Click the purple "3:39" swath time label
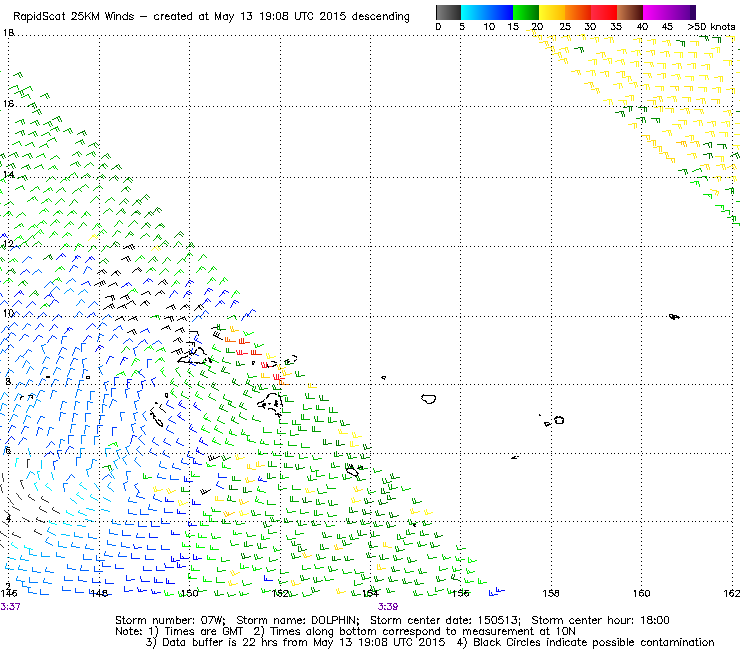The height and width of the screenshot is (650, 740). tap(387, 607)
